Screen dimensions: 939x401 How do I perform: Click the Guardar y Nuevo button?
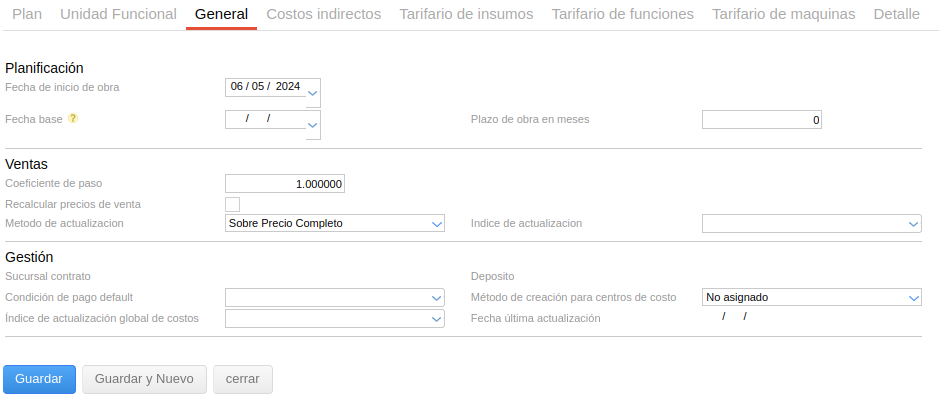[x=144, y=379]
